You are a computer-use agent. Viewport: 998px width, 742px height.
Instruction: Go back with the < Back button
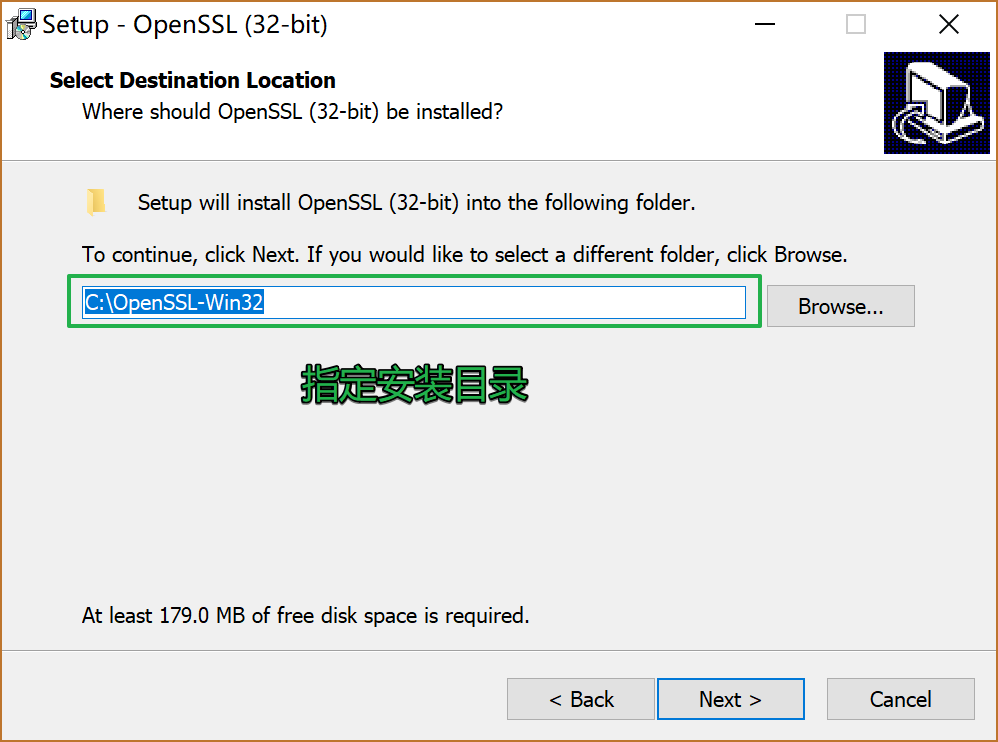(x=581, y=699)
